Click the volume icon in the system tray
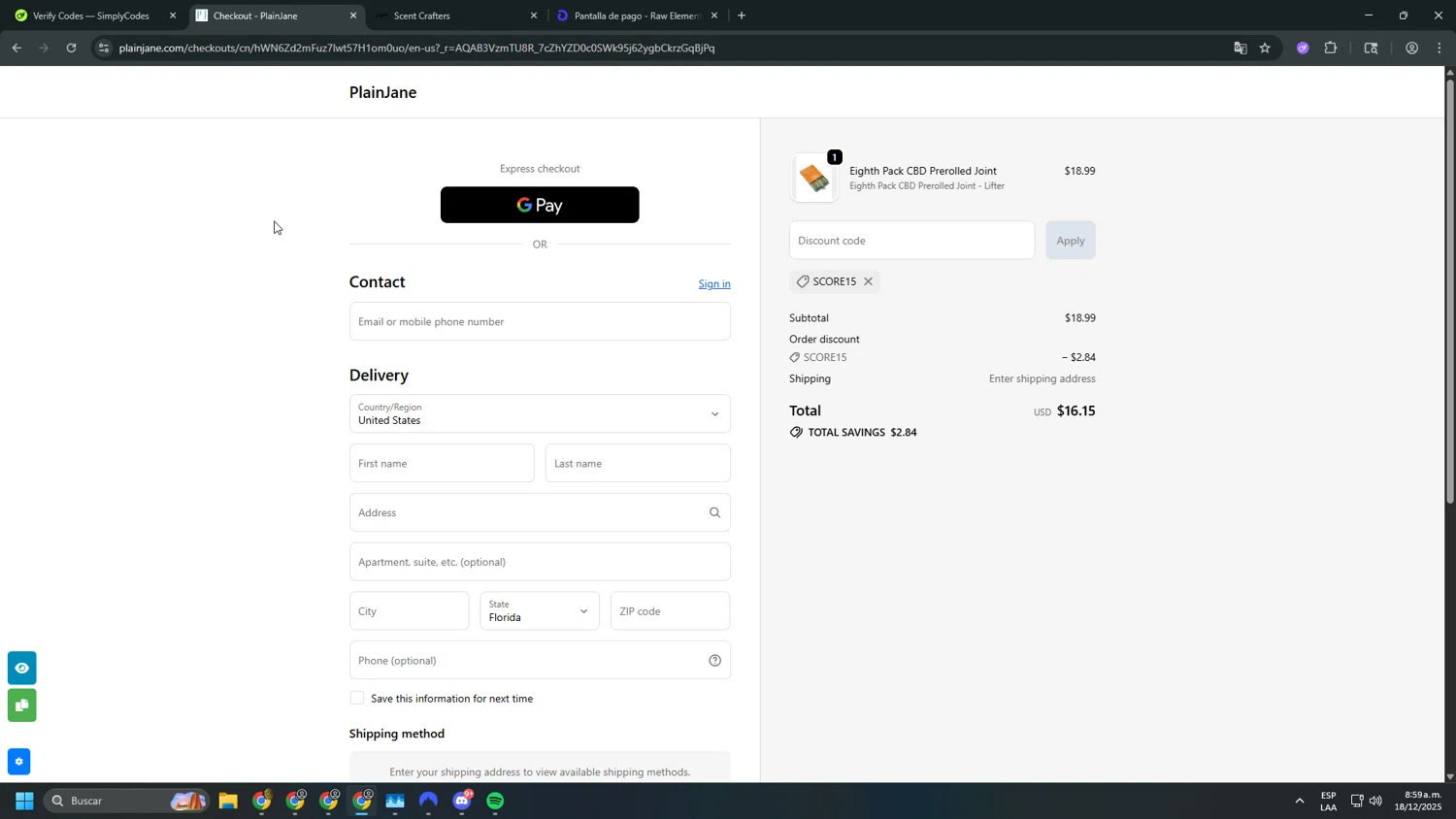The width and height of the screenshot is (1456, 819). click(x=1375, y=801)
